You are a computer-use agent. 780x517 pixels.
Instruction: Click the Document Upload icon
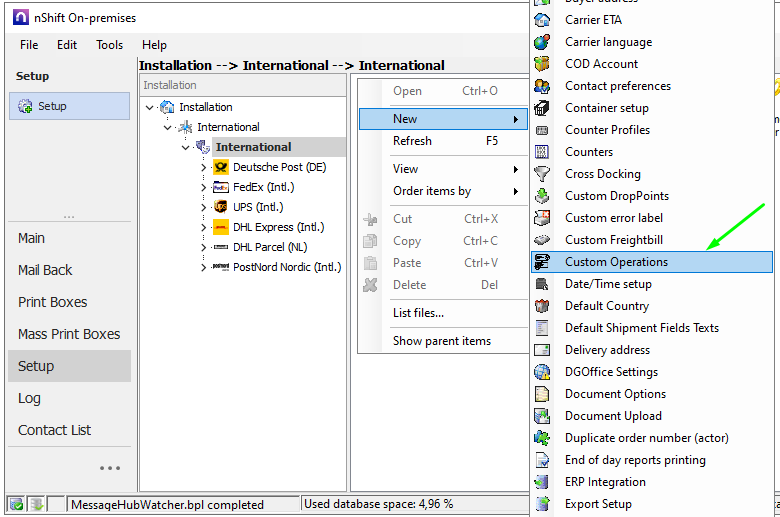point(542,416)
